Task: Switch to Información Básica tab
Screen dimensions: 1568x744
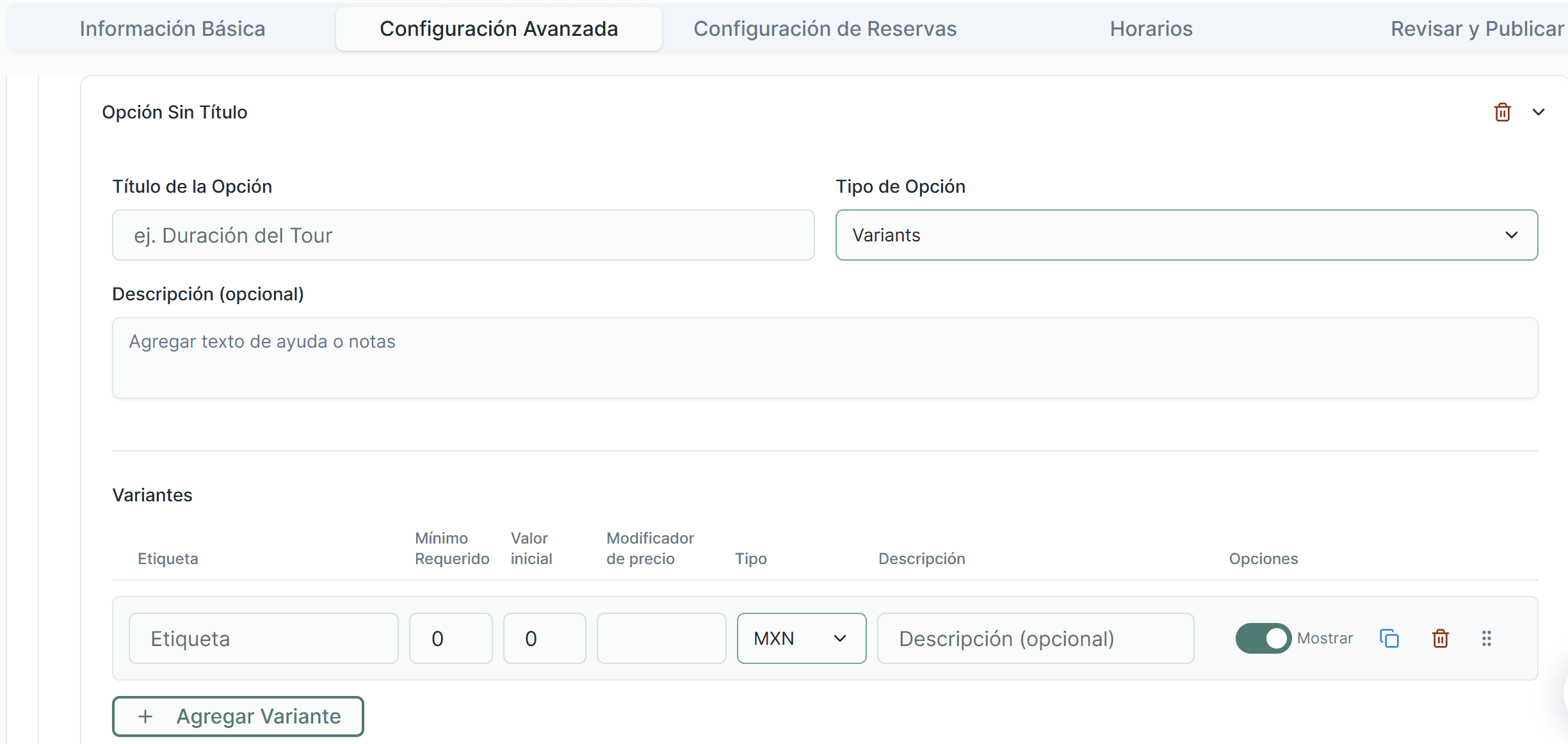Action: (172, 29)
